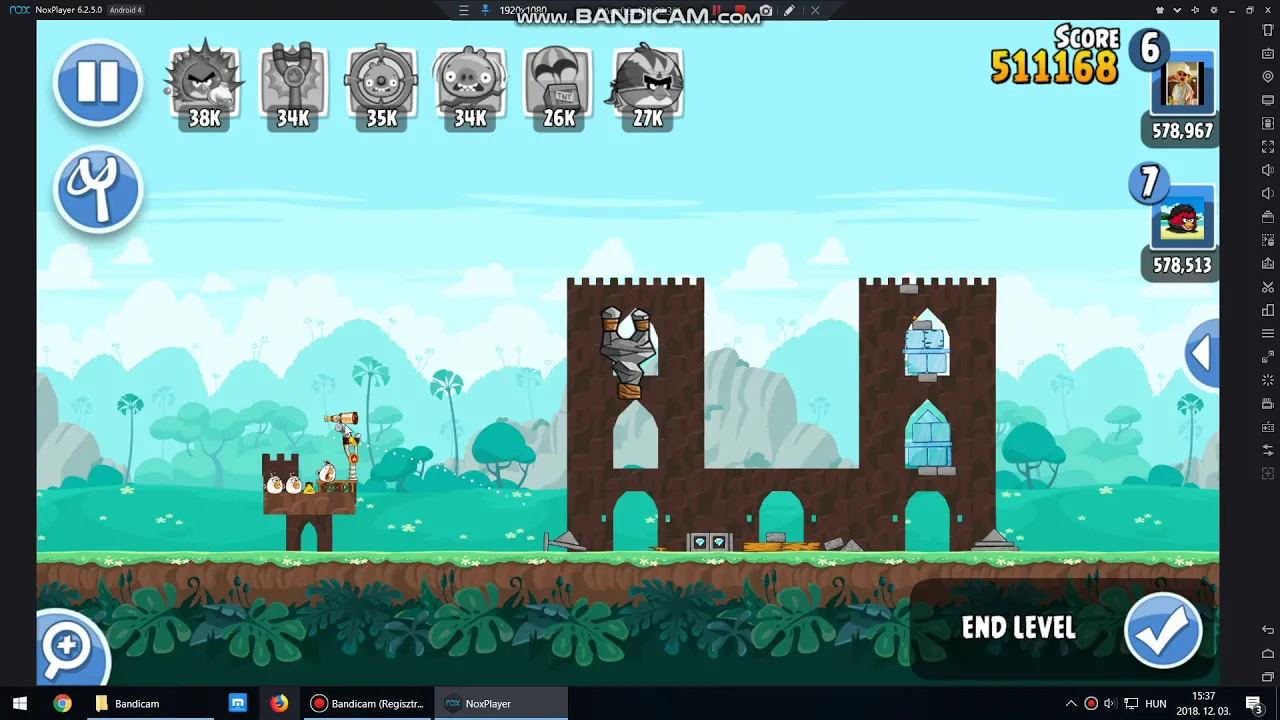Viewport: 1280px width, 720px height.
Task: Lower volume in NoxPlayer sidebar
Action: point(1268,193)
